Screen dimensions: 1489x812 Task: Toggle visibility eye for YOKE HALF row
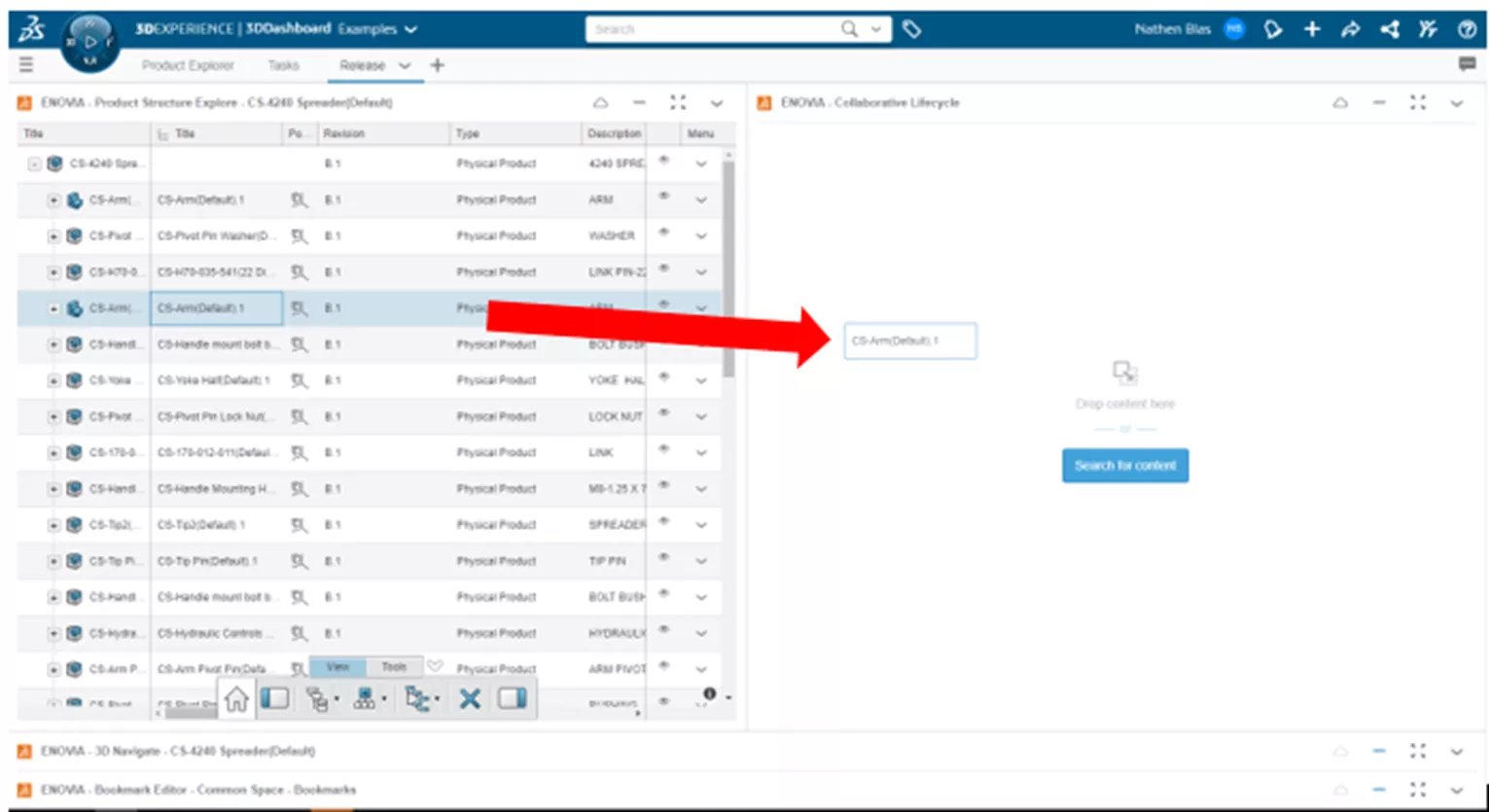click(x=664, y=377)
